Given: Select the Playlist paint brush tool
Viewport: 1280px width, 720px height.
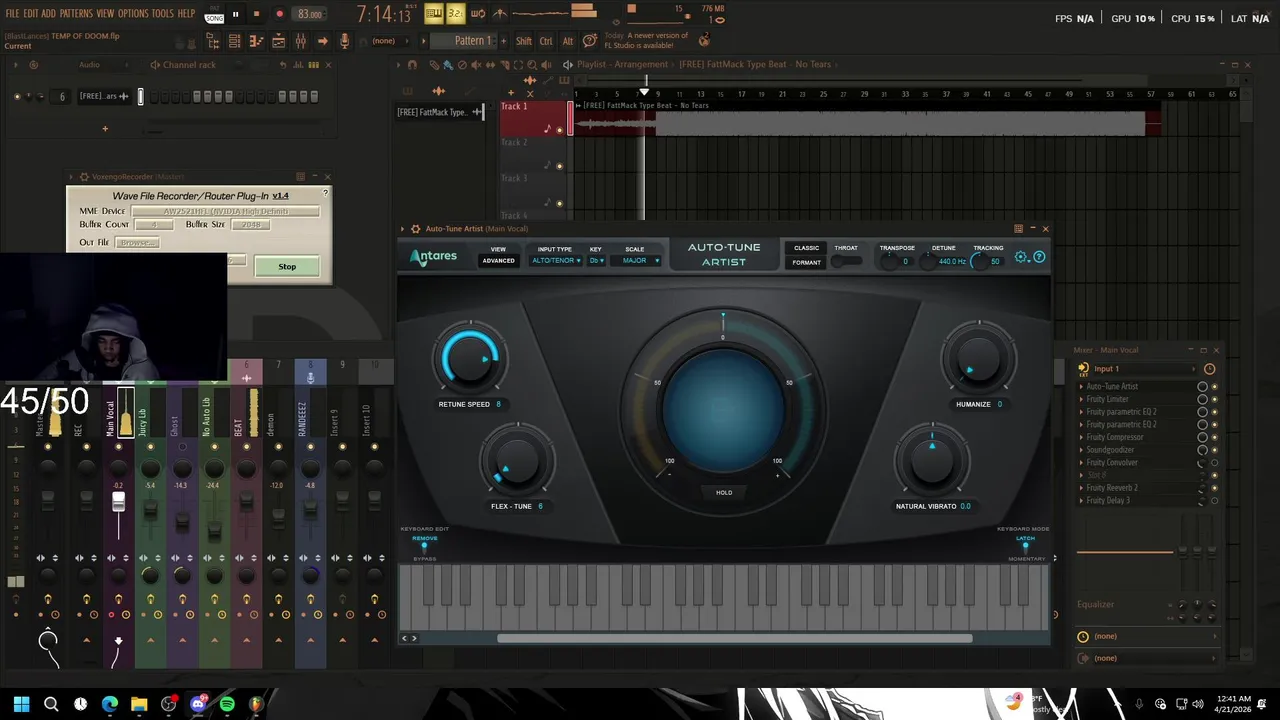Looking at the screenshot, I should point(448,65).
